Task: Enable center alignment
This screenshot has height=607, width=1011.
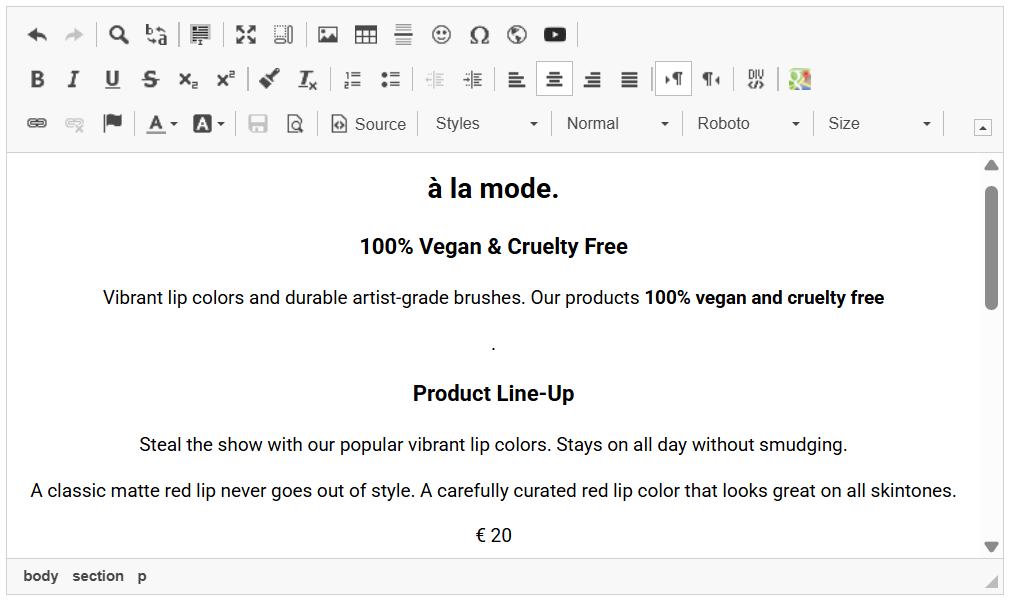Action: 554,79
